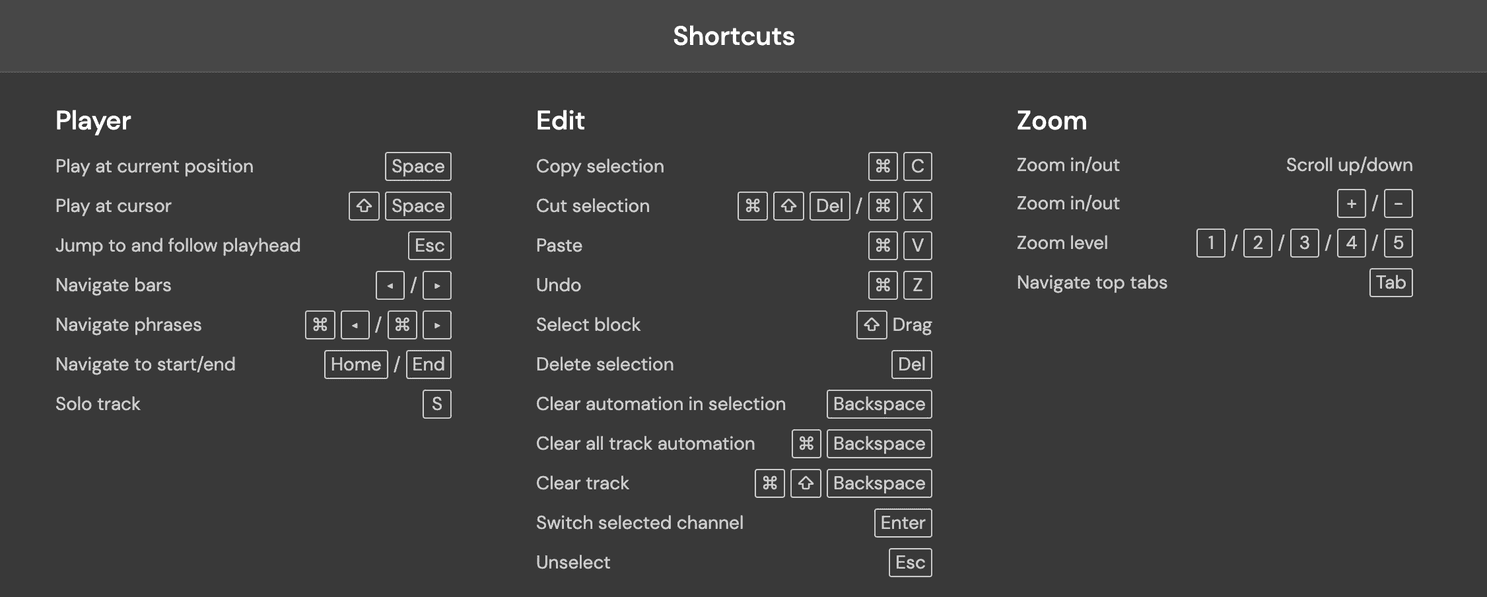Click the left arrow key for Navigate bars
Image resolution: width=1487 pixels, height=597 pixels.
point(390,285)
